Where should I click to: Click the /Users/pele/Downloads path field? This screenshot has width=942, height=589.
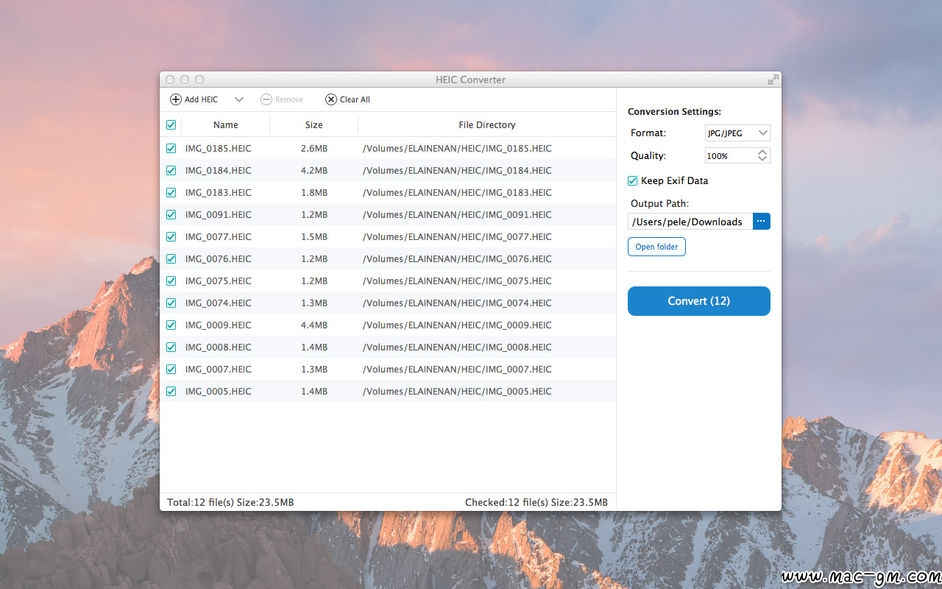pos(690,222)
